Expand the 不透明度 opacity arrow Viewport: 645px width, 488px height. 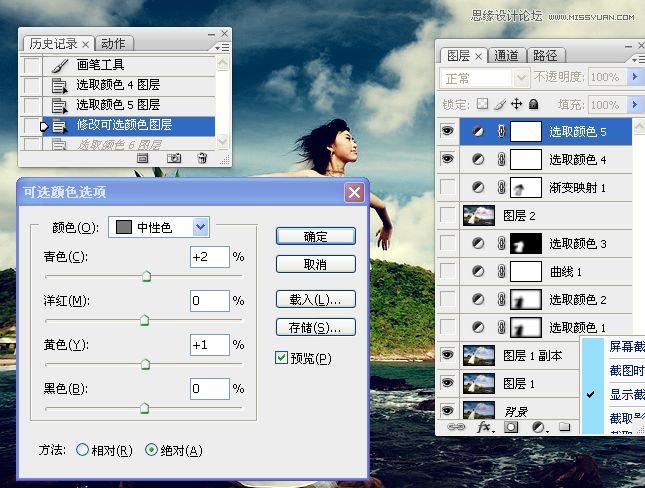[x=635, y=77]
